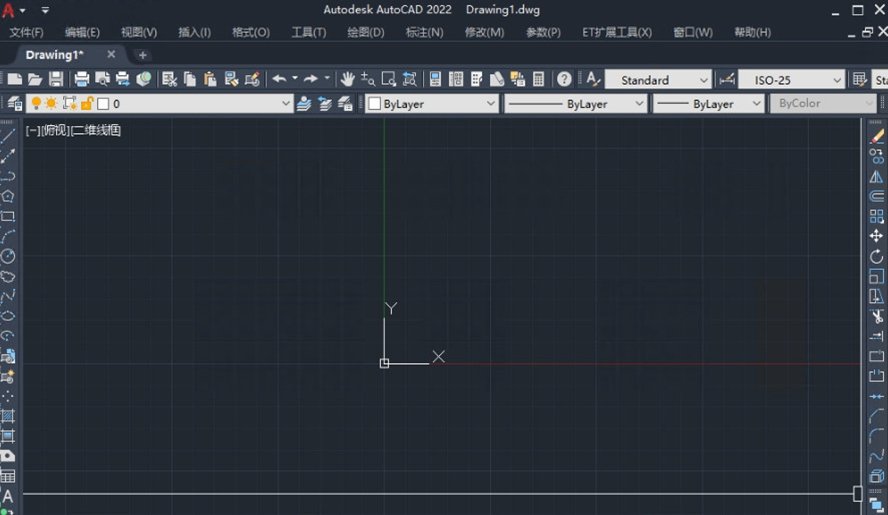Click layer 0 color swatch
888x515 pixels.
coord(103,104)
